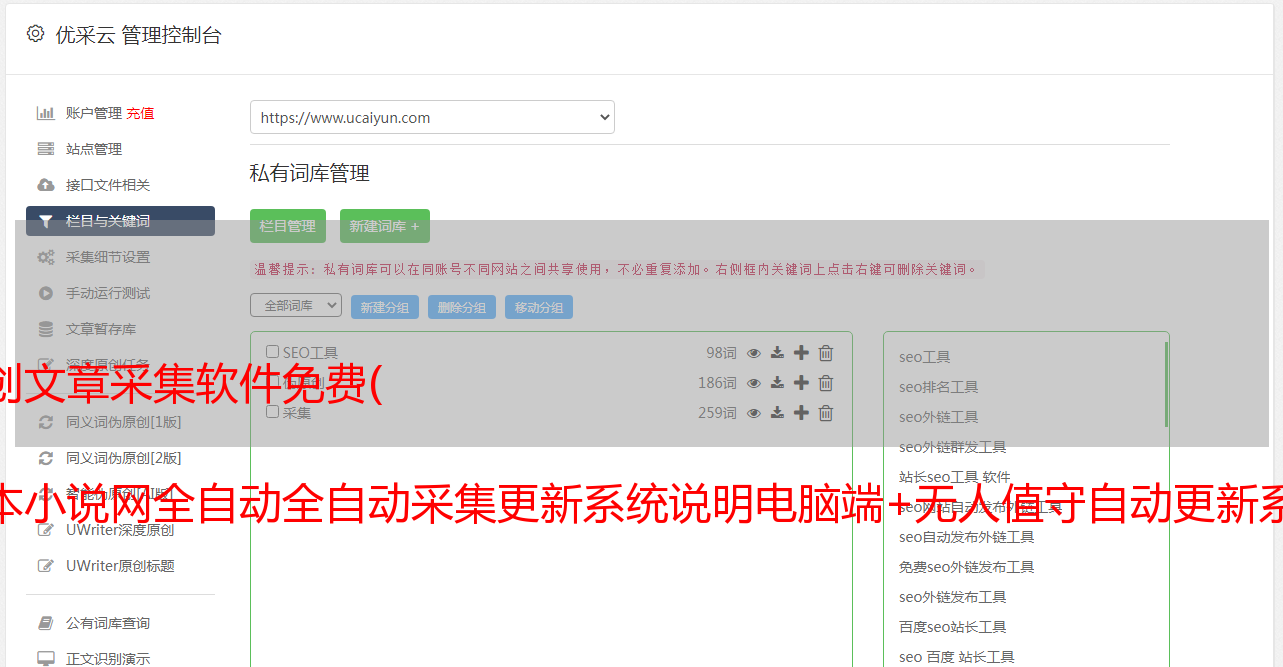This screenshot has height=667, width=1283.
Task: Open 采集细节设置 via its gears icon
Action: coord(45,257)
